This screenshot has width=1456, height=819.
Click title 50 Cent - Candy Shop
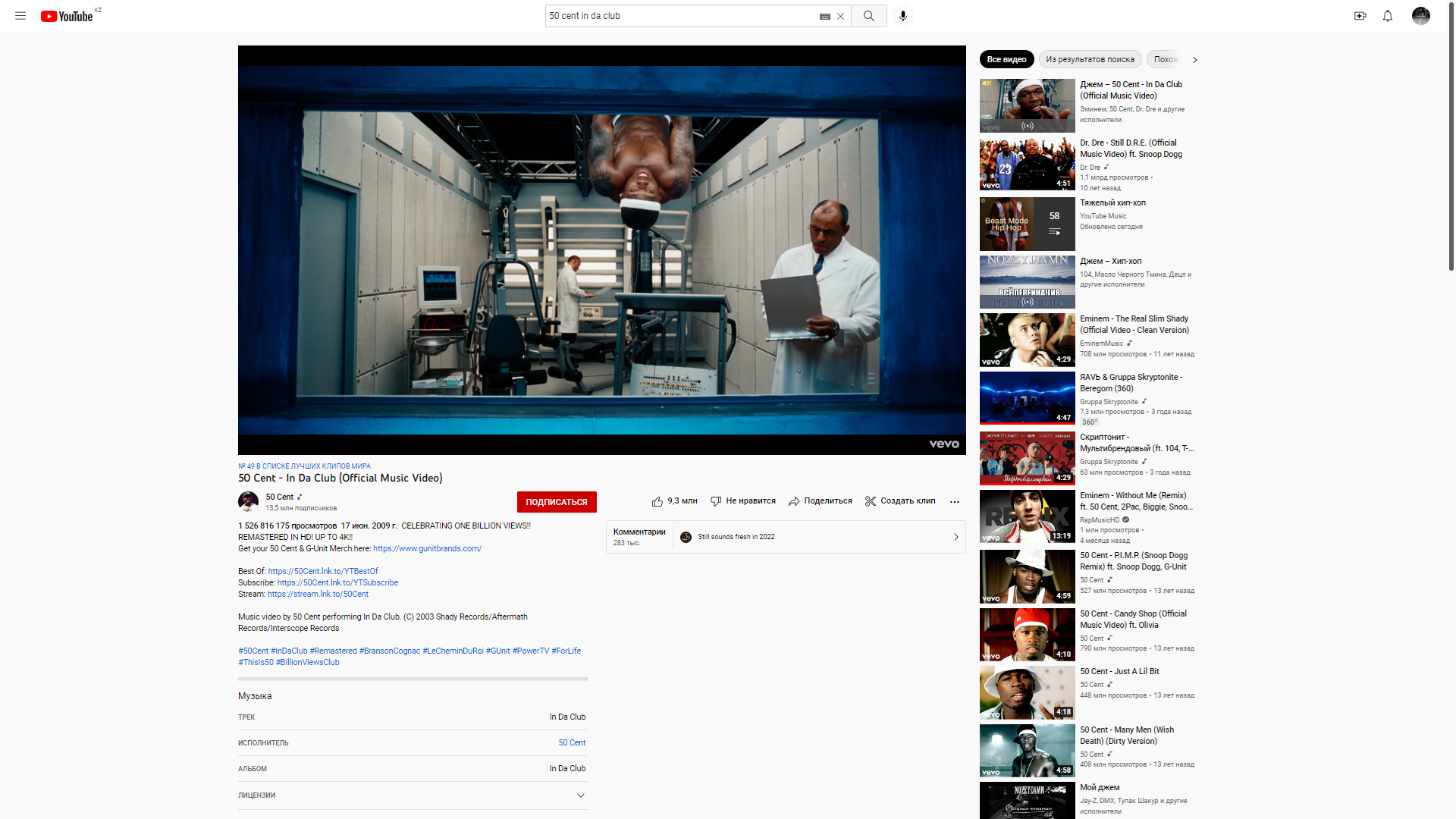point(1133,619)
